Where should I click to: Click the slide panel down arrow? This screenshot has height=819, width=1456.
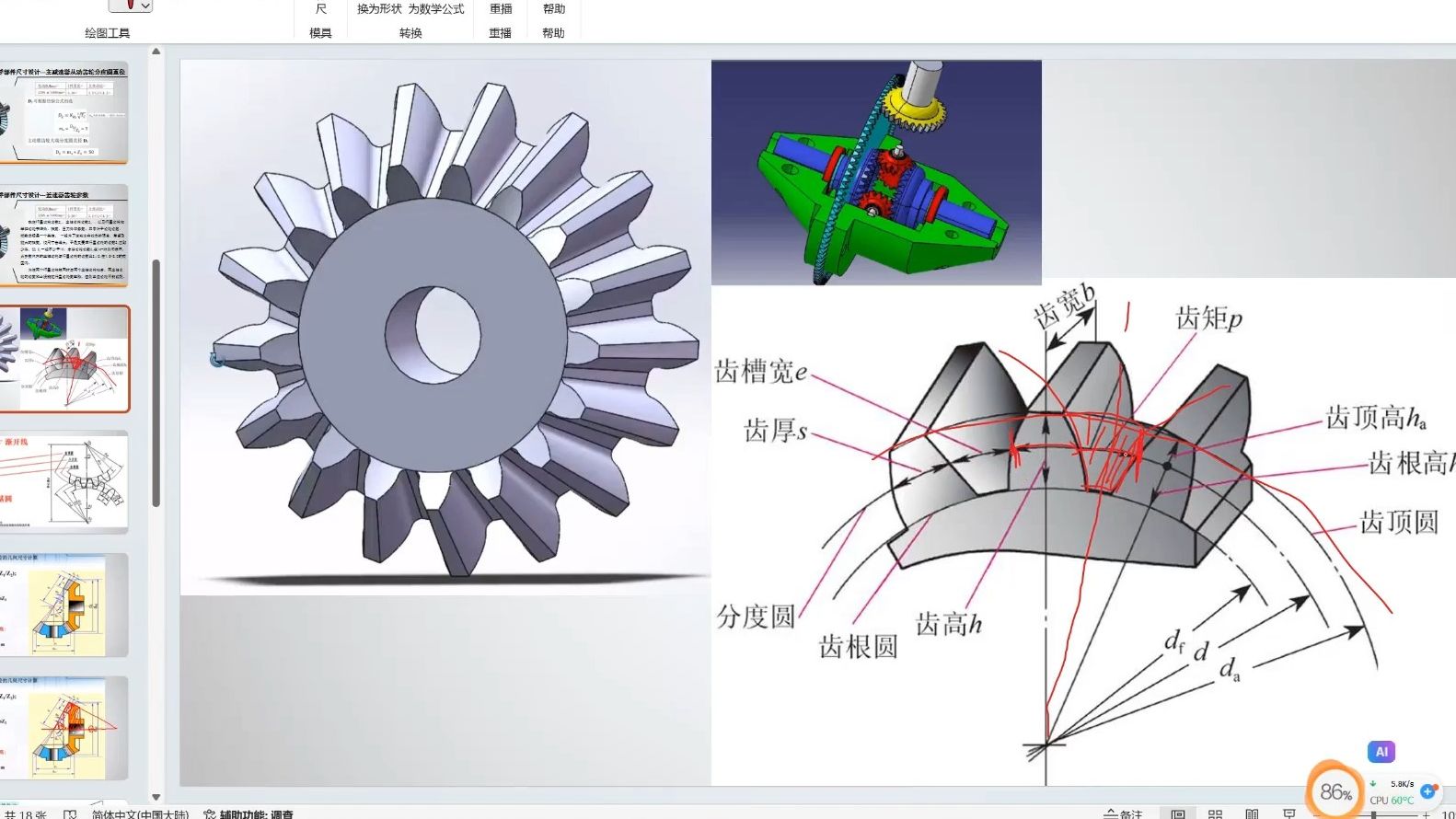pos(156,797)
